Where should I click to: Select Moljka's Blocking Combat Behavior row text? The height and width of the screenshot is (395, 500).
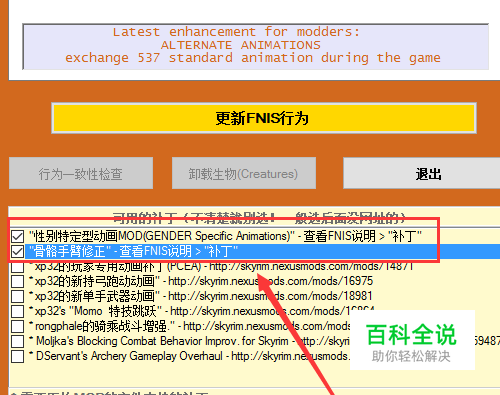click(x=189, y=341)
